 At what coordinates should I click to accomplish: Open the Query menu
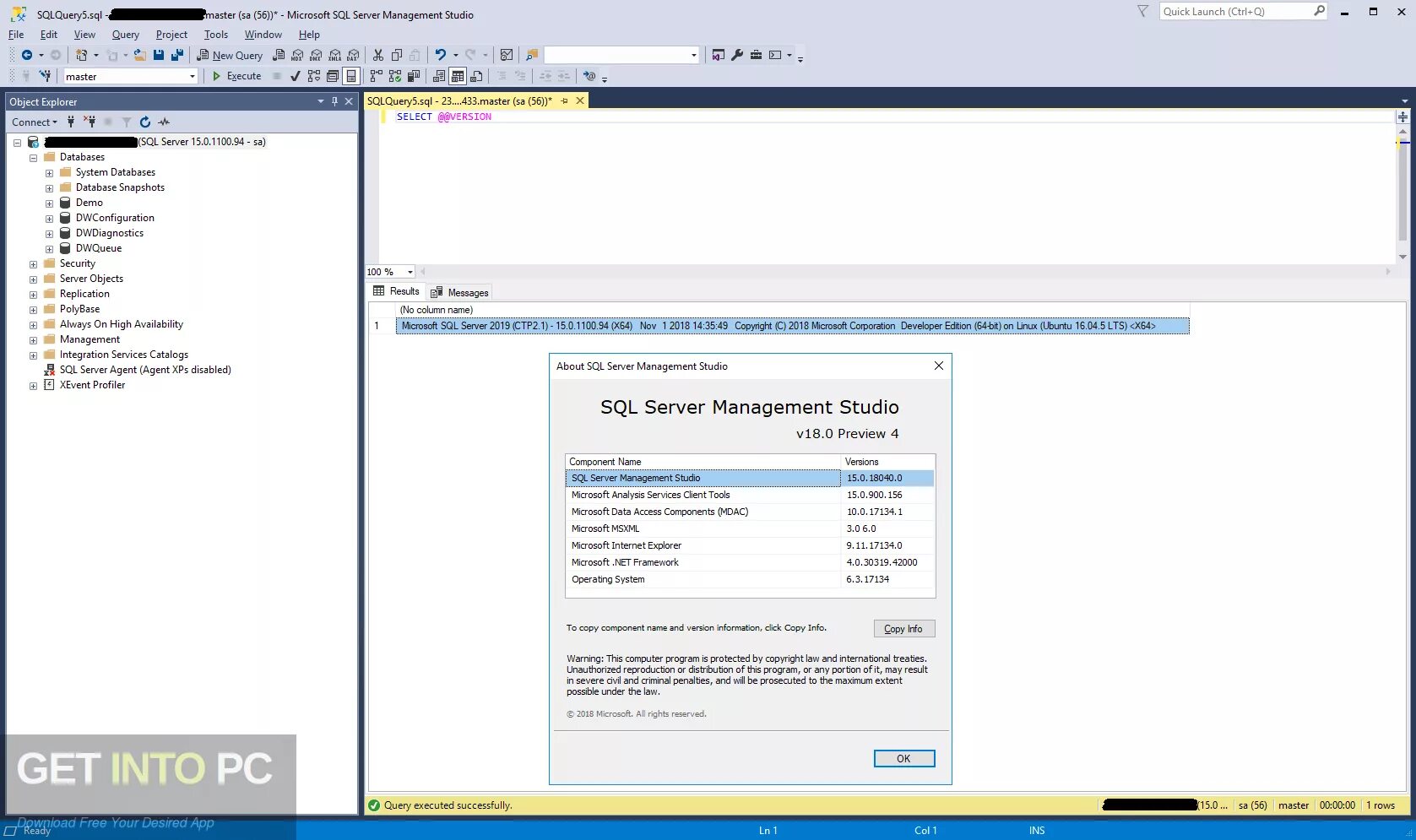(126, 35)
